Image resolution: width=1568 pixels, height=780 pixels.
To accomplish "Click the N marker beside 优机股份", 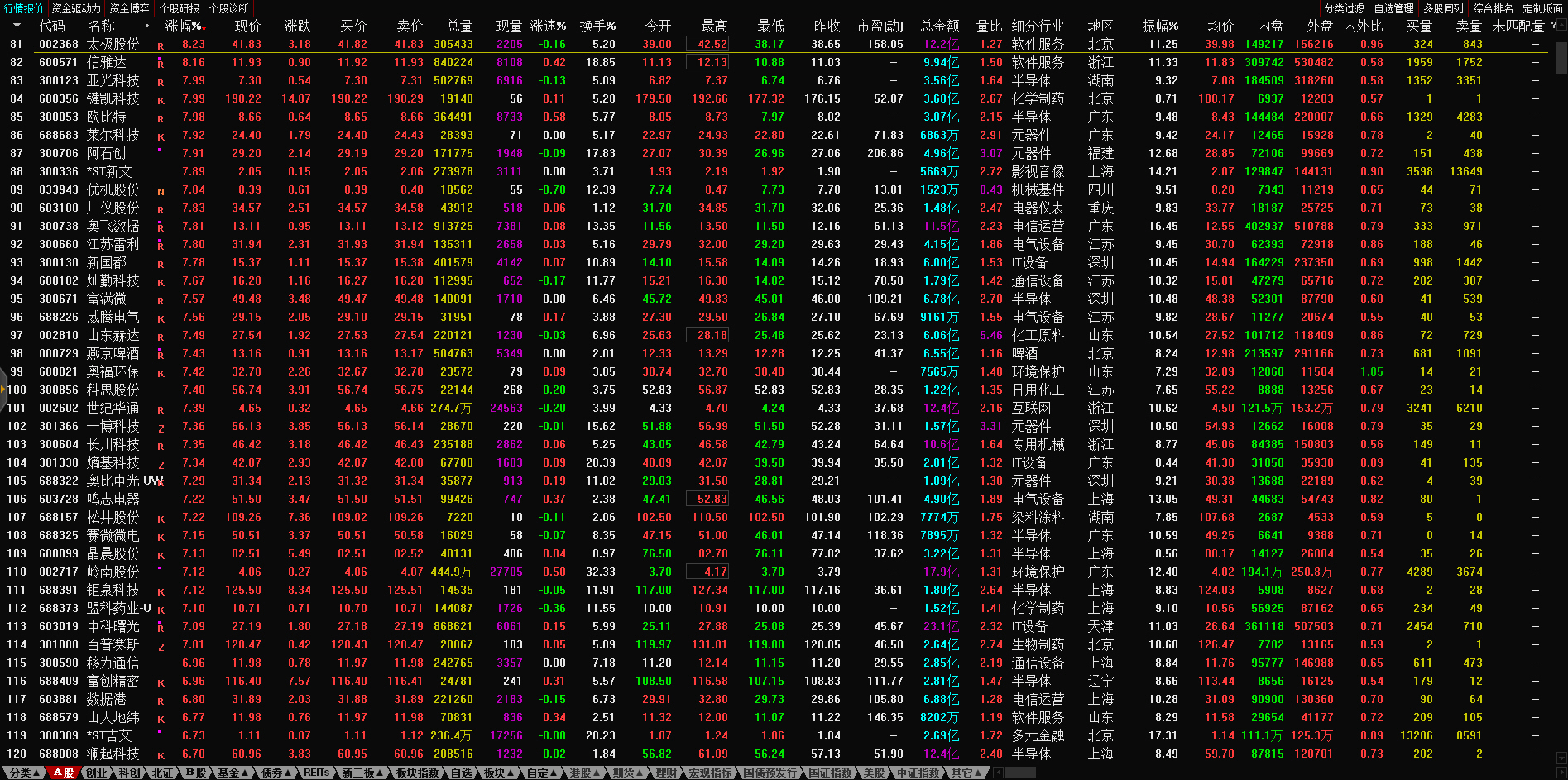I will tap(161, 192).
